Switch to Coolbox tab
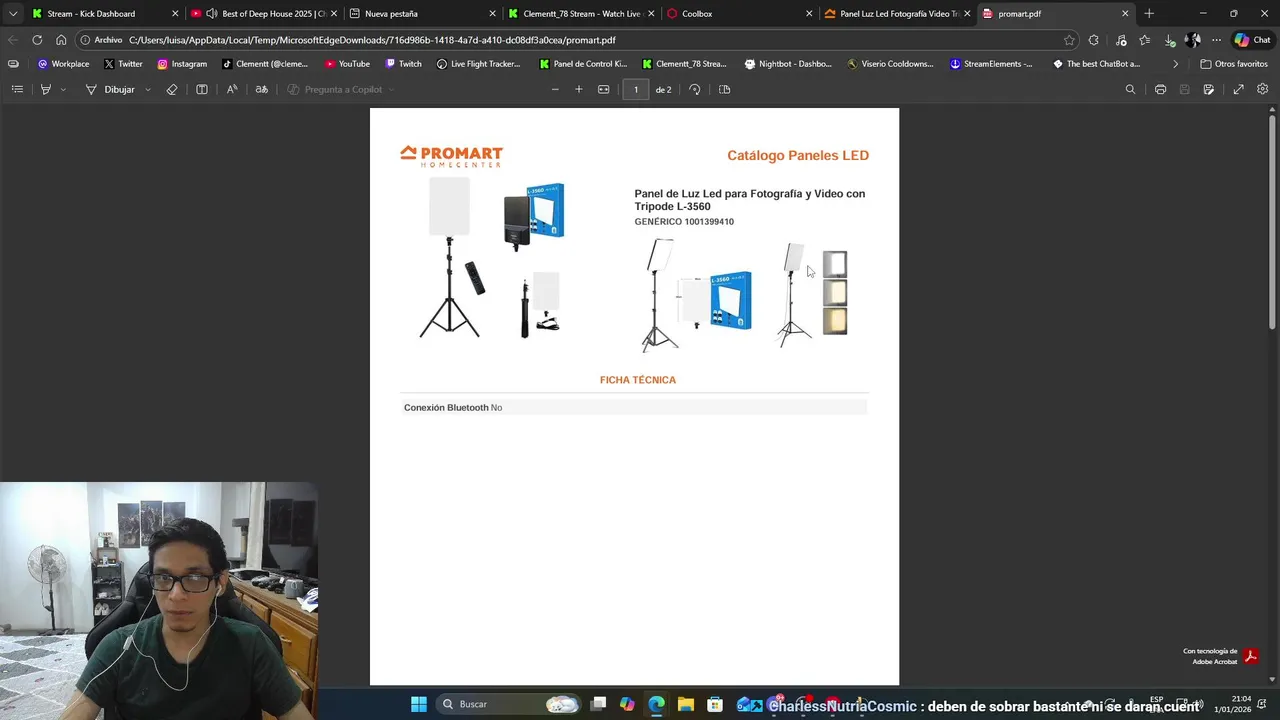 pos(738,14)
